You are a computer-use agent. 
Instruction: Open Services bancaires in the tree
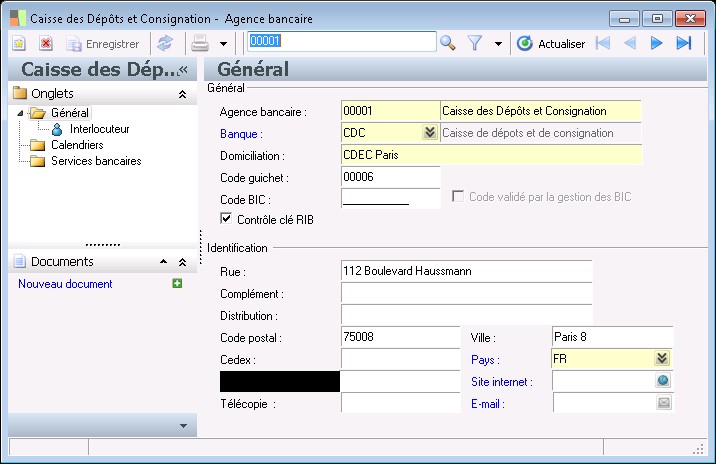click(x=96, y=161)
